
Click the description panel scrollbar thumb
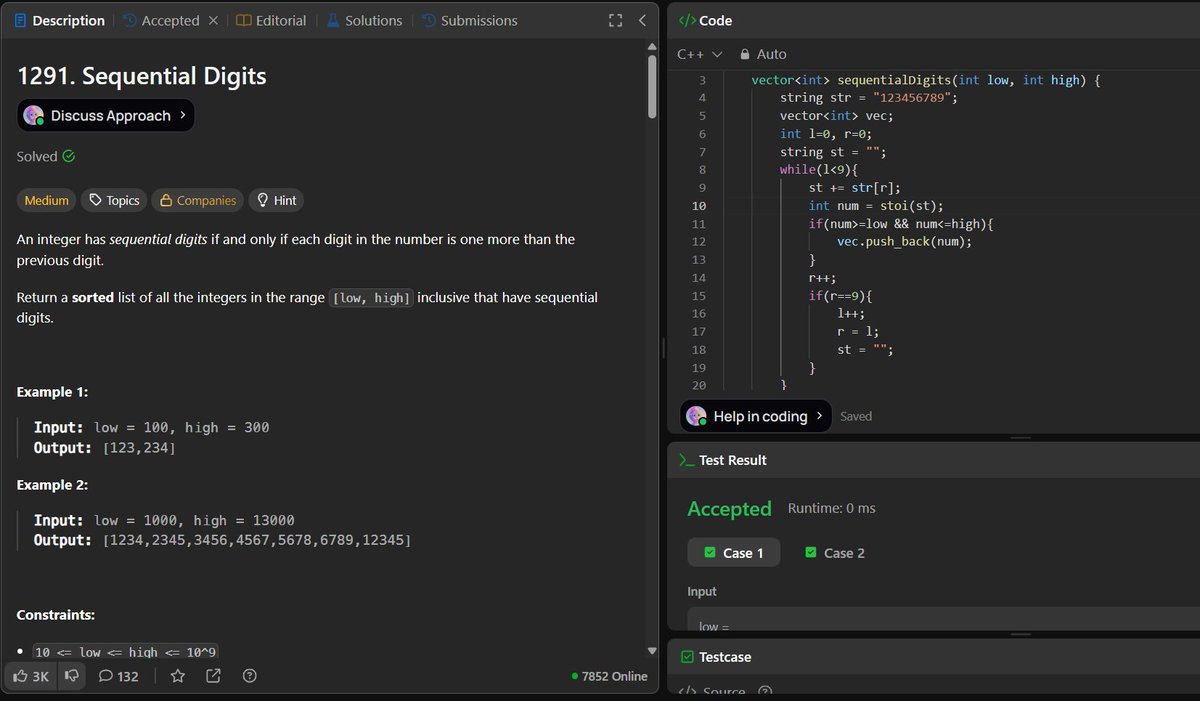point(652,85)
